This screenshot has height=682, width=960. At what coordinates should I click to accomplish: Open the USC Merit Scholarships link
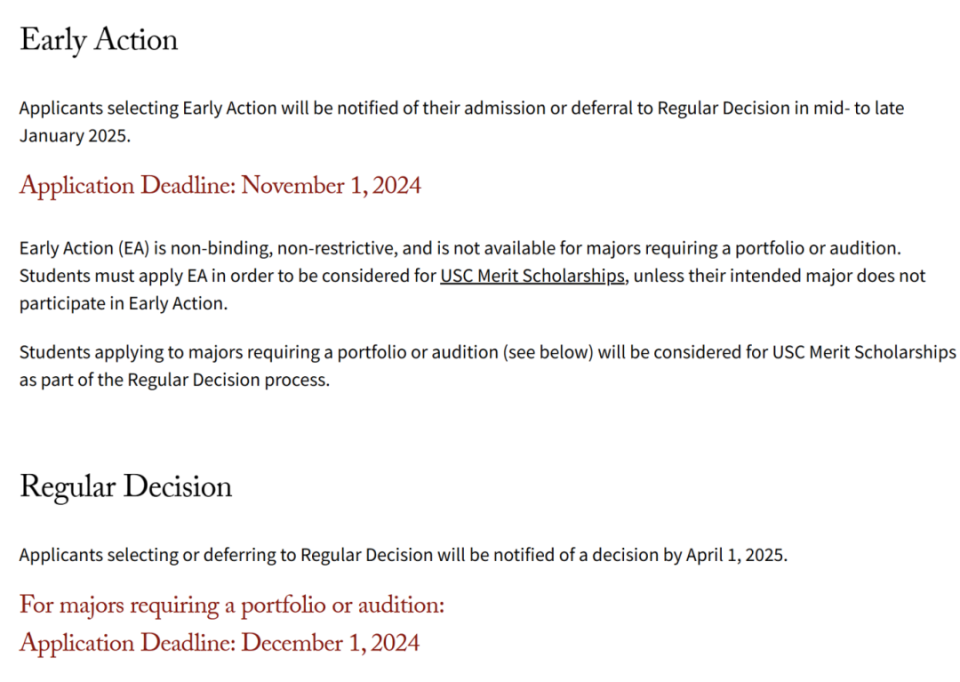[x=532, y=276]
